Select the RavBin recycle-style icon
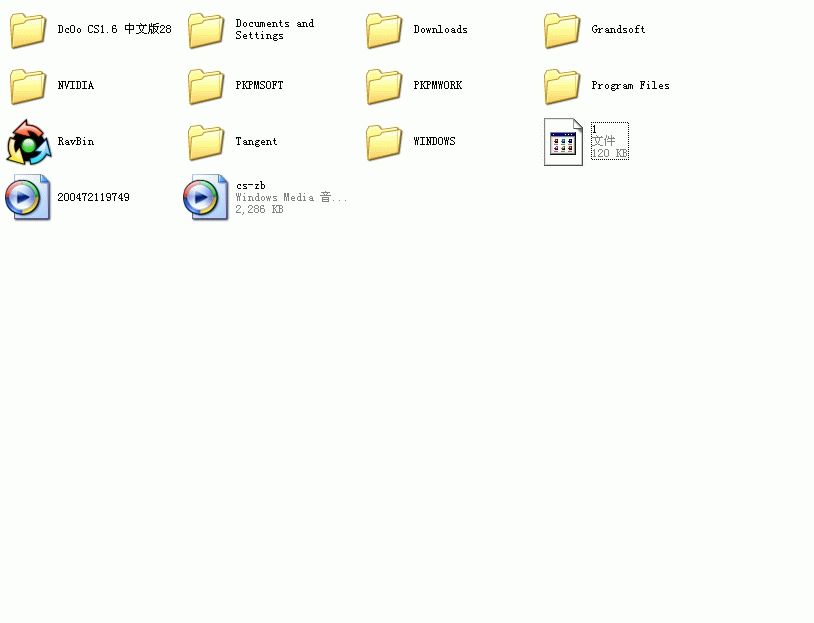Screen dimensions: 814x623 click(29, 142)
